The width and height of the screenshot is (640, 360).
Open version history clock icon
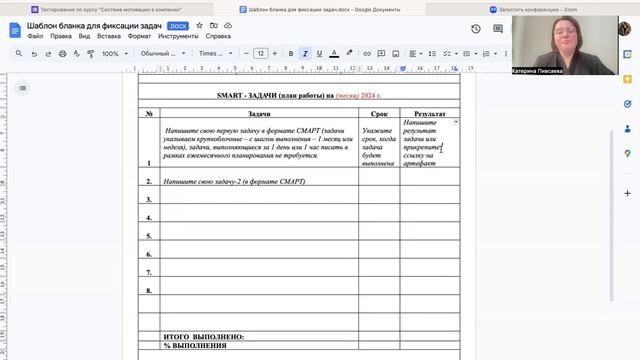click(476, 29)
